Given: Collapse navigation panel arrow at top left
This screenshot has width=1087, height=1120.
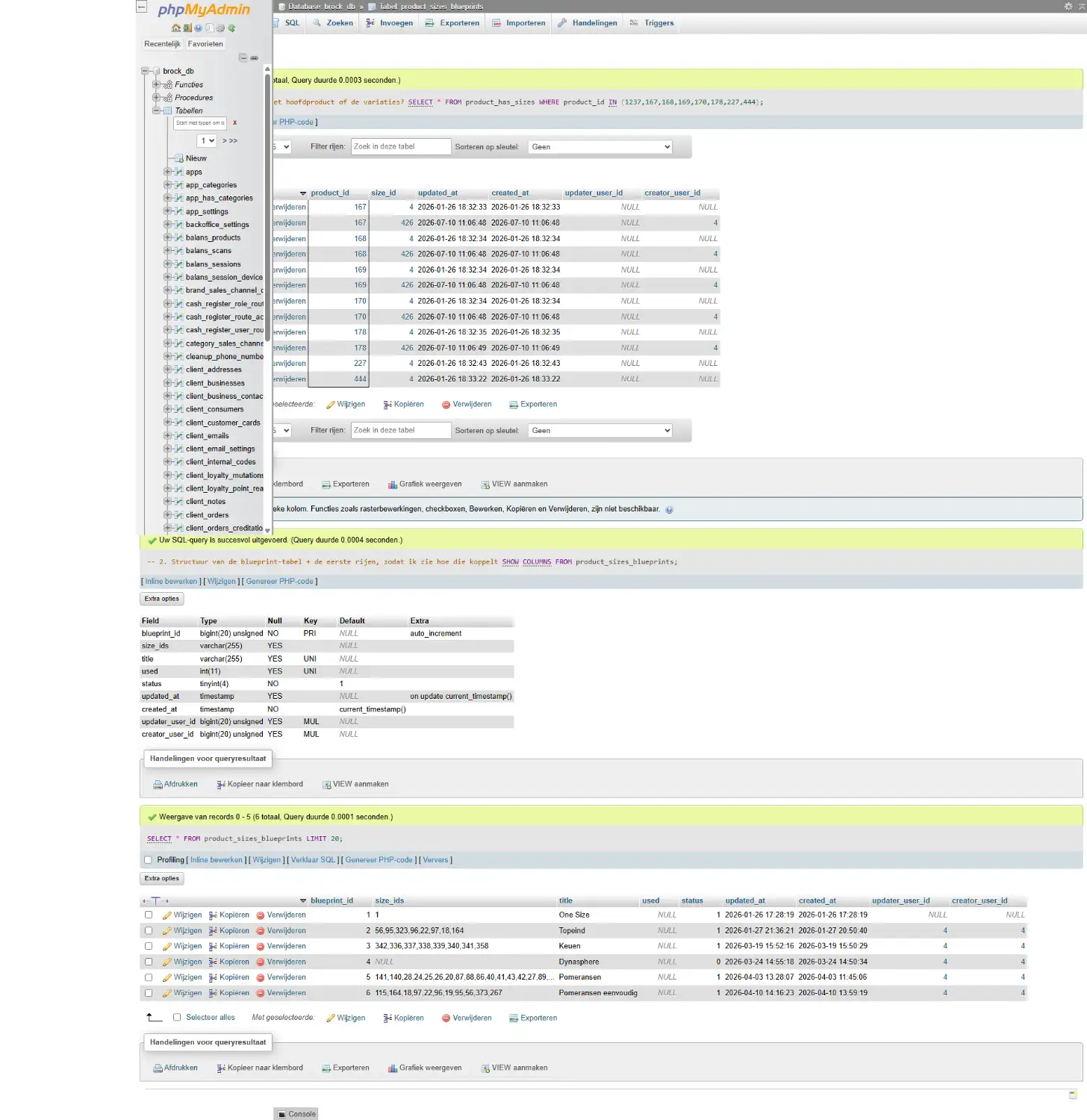Looking at the screenshot, I should [x=141, y=7].
